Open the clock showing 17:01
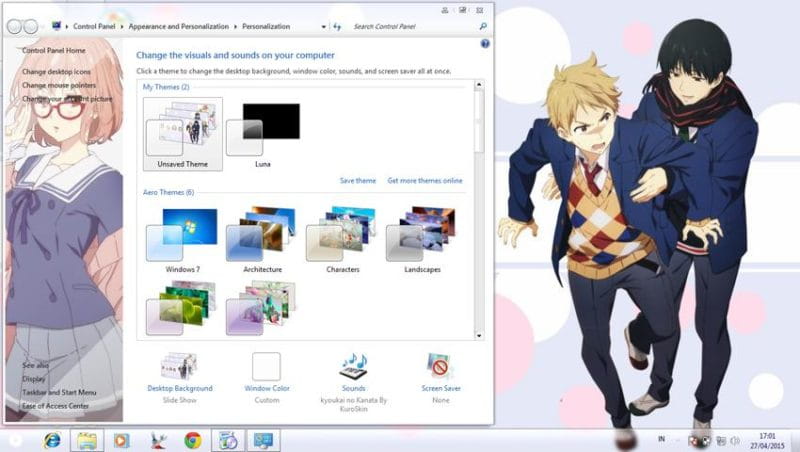This screenshot has height=452, width=800. tap(767, 441)
